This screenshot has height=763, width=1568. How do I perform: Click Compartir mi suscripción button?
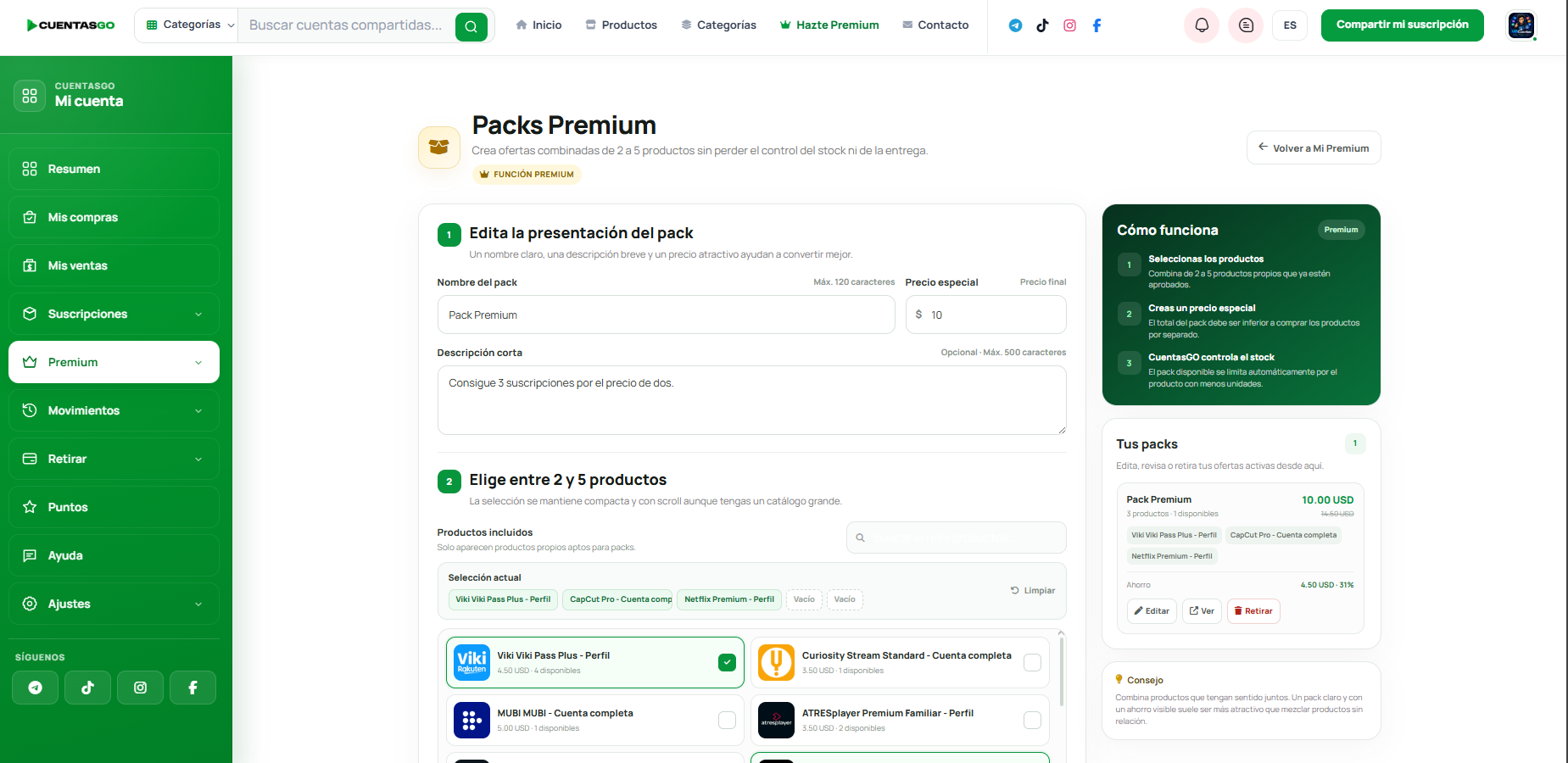tap(1402, 25)
